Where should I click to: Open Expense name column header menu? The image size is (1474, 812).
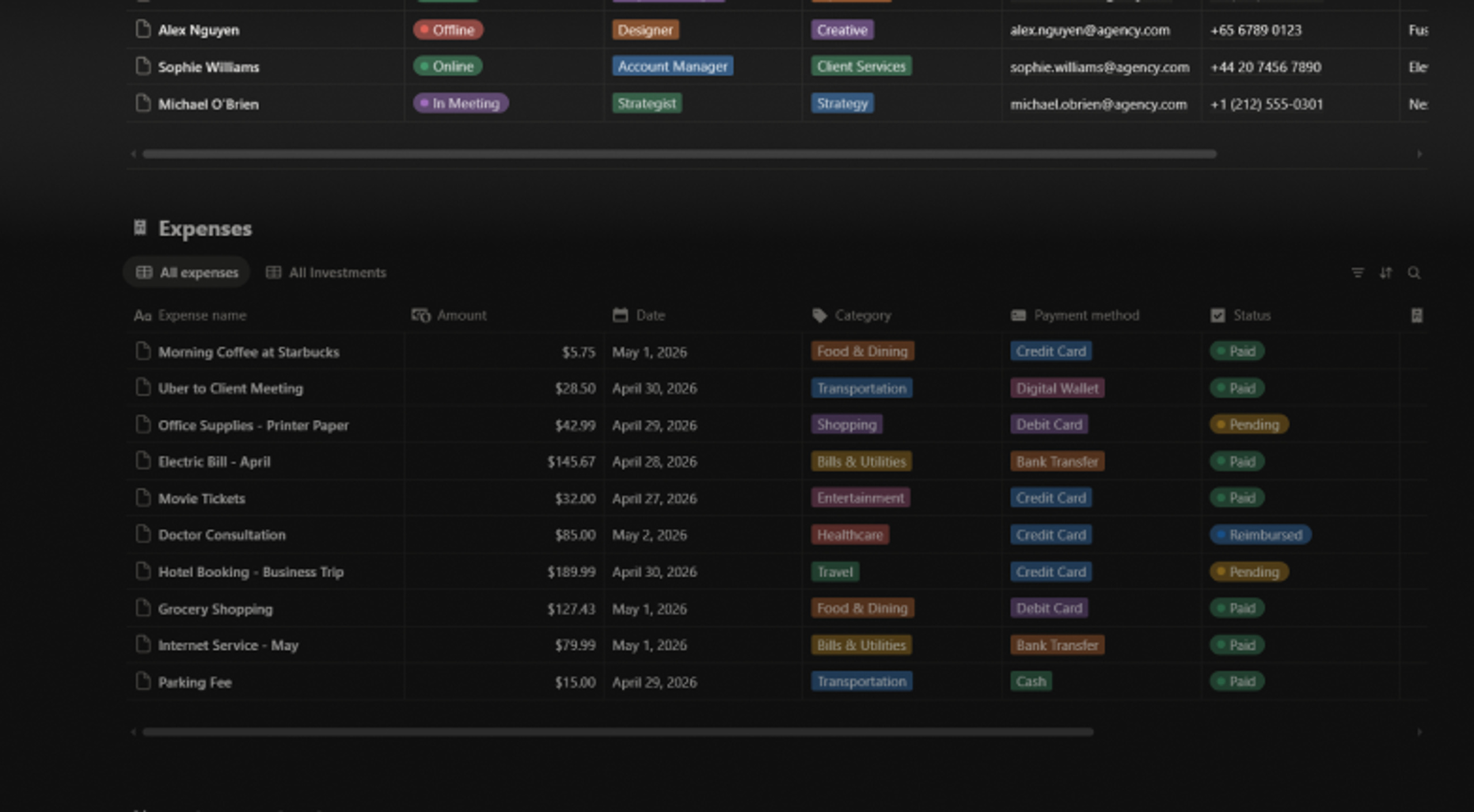(191, 315)
